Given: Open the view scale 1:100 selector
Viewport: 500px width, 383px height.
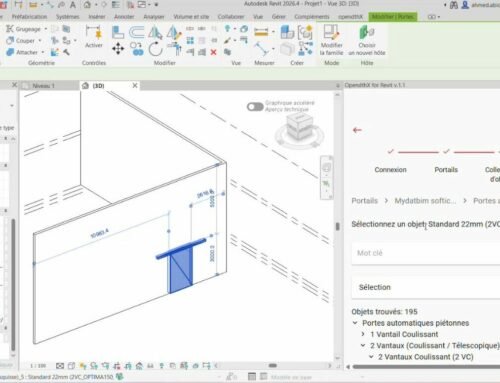Looking at the screenshot, I should pos(38,366).
